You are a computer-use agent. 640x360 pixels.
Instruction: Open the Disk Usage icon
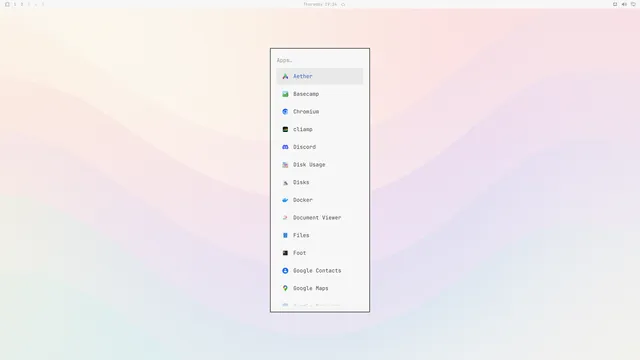click(285, 165)
